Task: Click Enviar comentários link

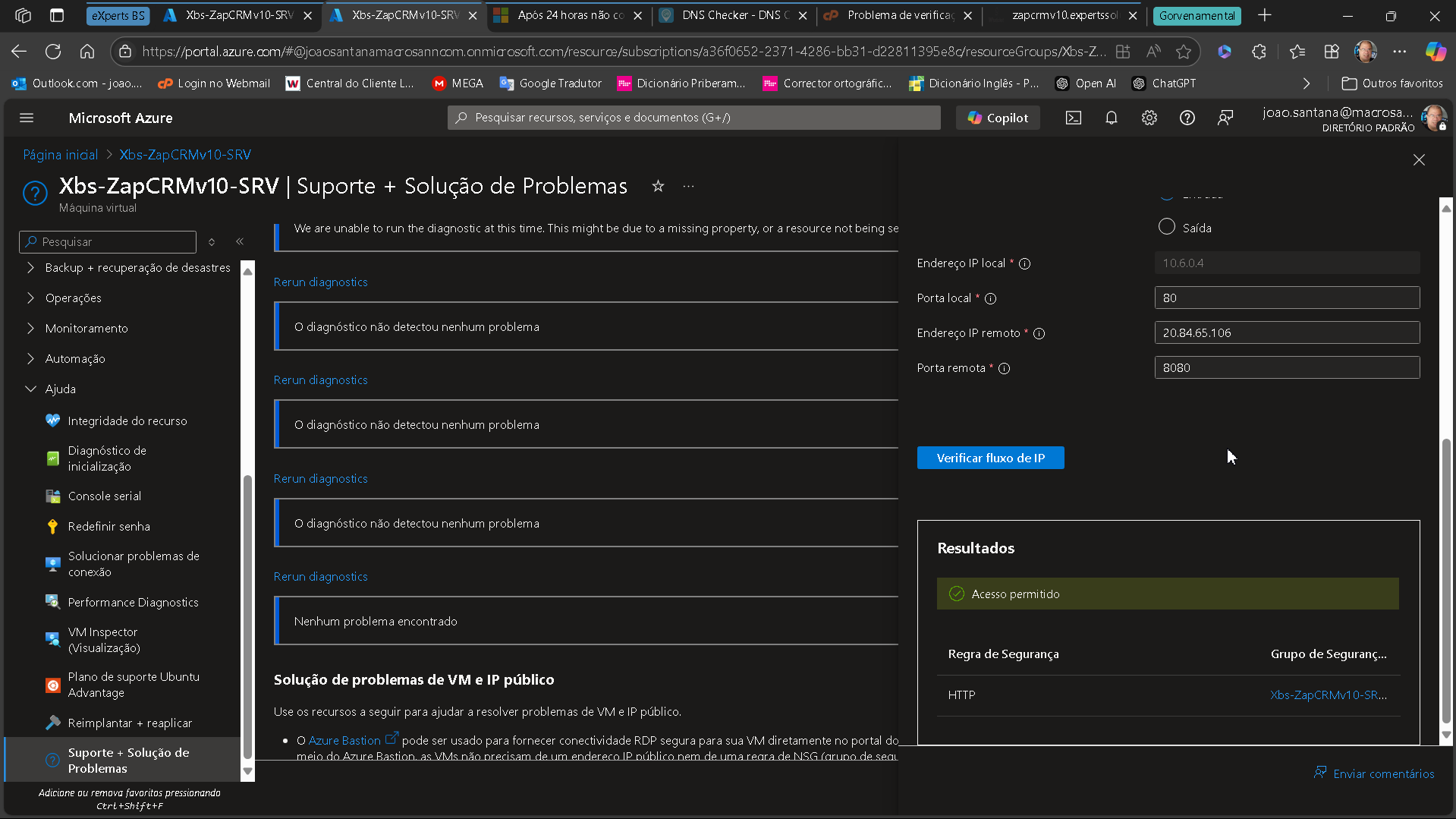Action: point(1374,773)
